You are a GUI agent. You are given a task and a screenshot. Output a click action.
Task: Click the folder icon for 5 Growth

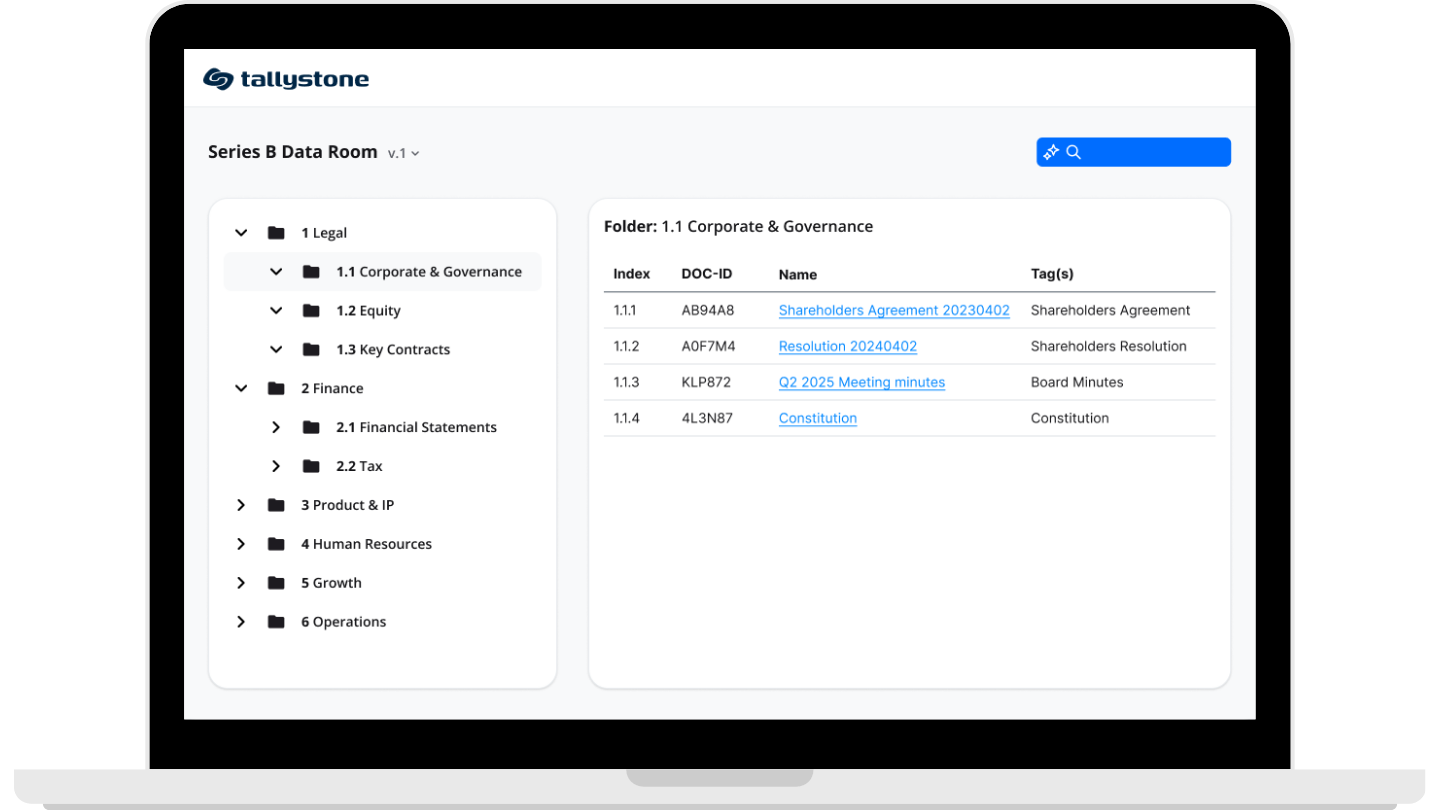click(x=276, y=583)
